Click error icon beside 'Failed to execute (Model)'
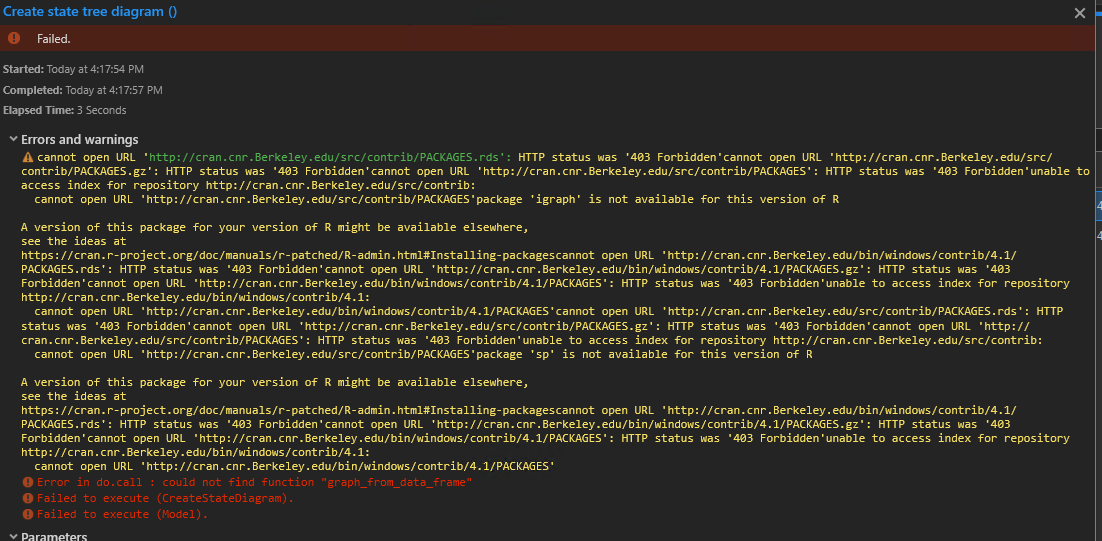 coord(27,514)
